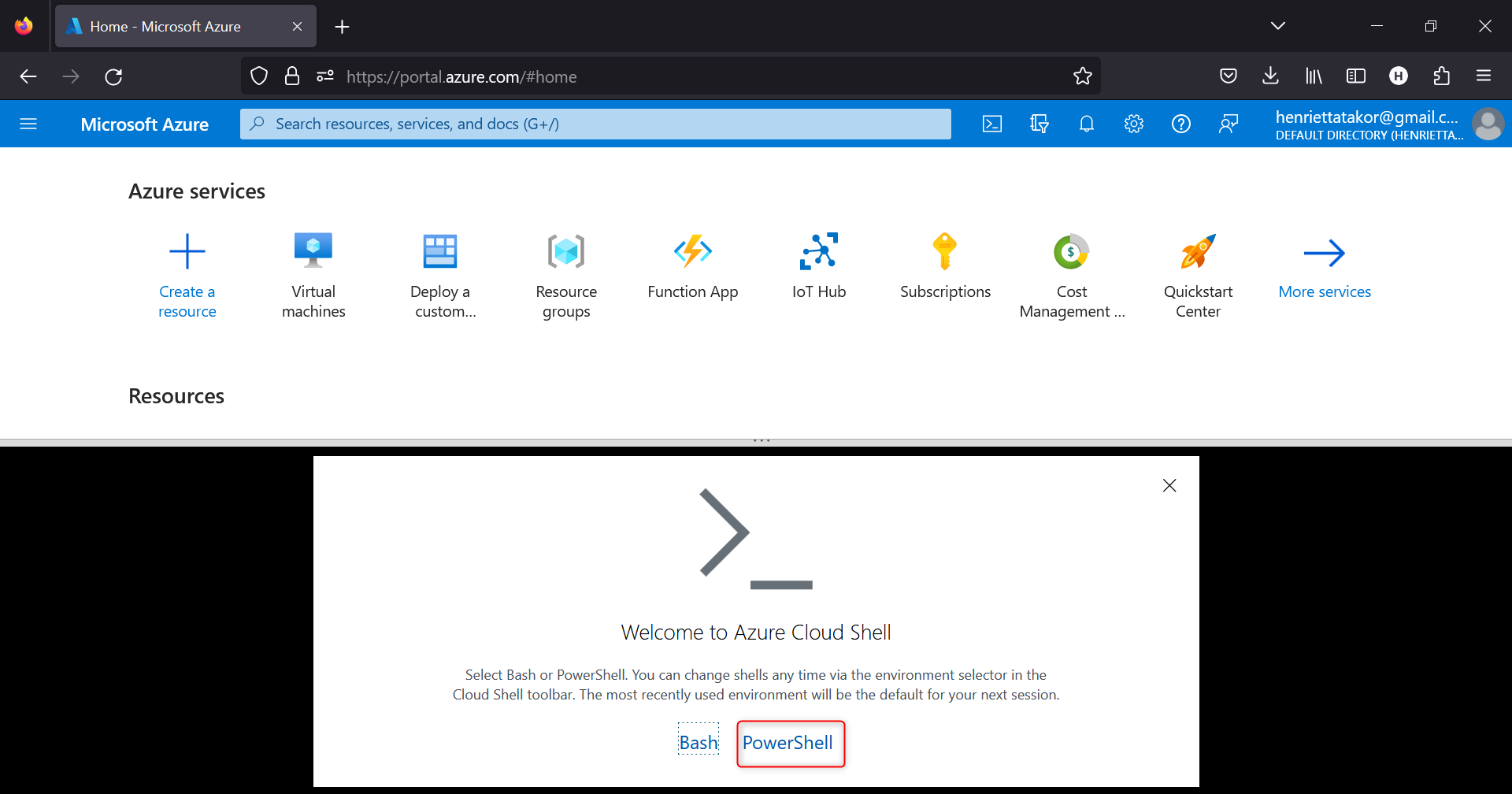Image resolution: width=1512 pixels, height=794 pixels.
Task: Click the Subscriptions label
Action: (945, 292)
